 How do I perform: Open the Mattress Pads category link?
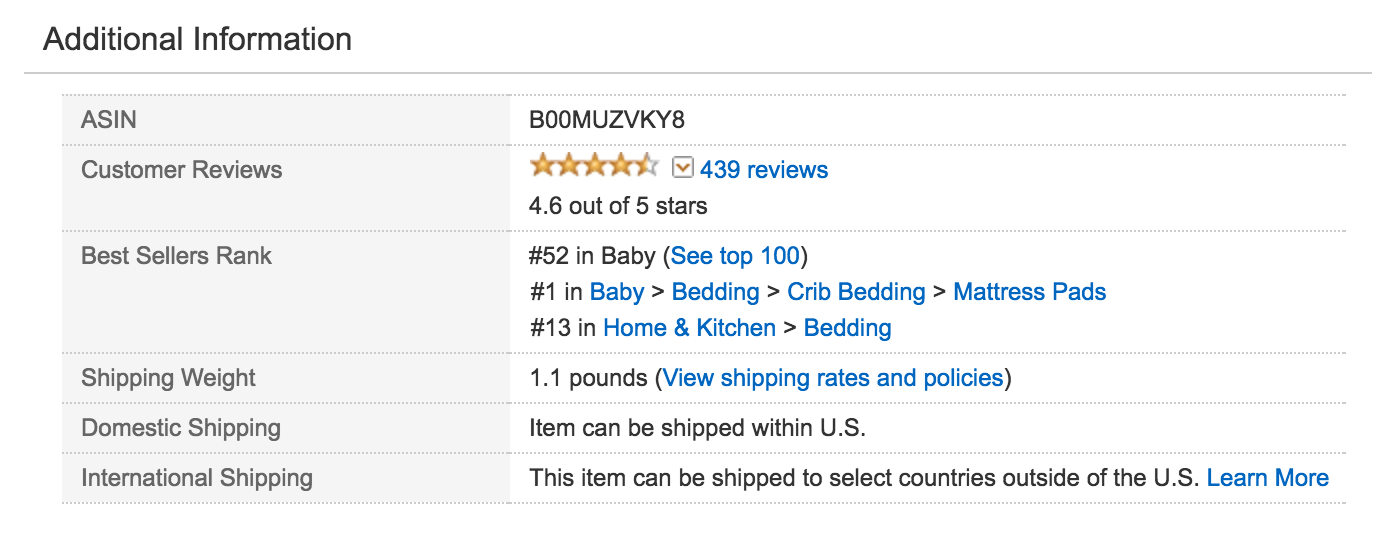coord(1029,292)
